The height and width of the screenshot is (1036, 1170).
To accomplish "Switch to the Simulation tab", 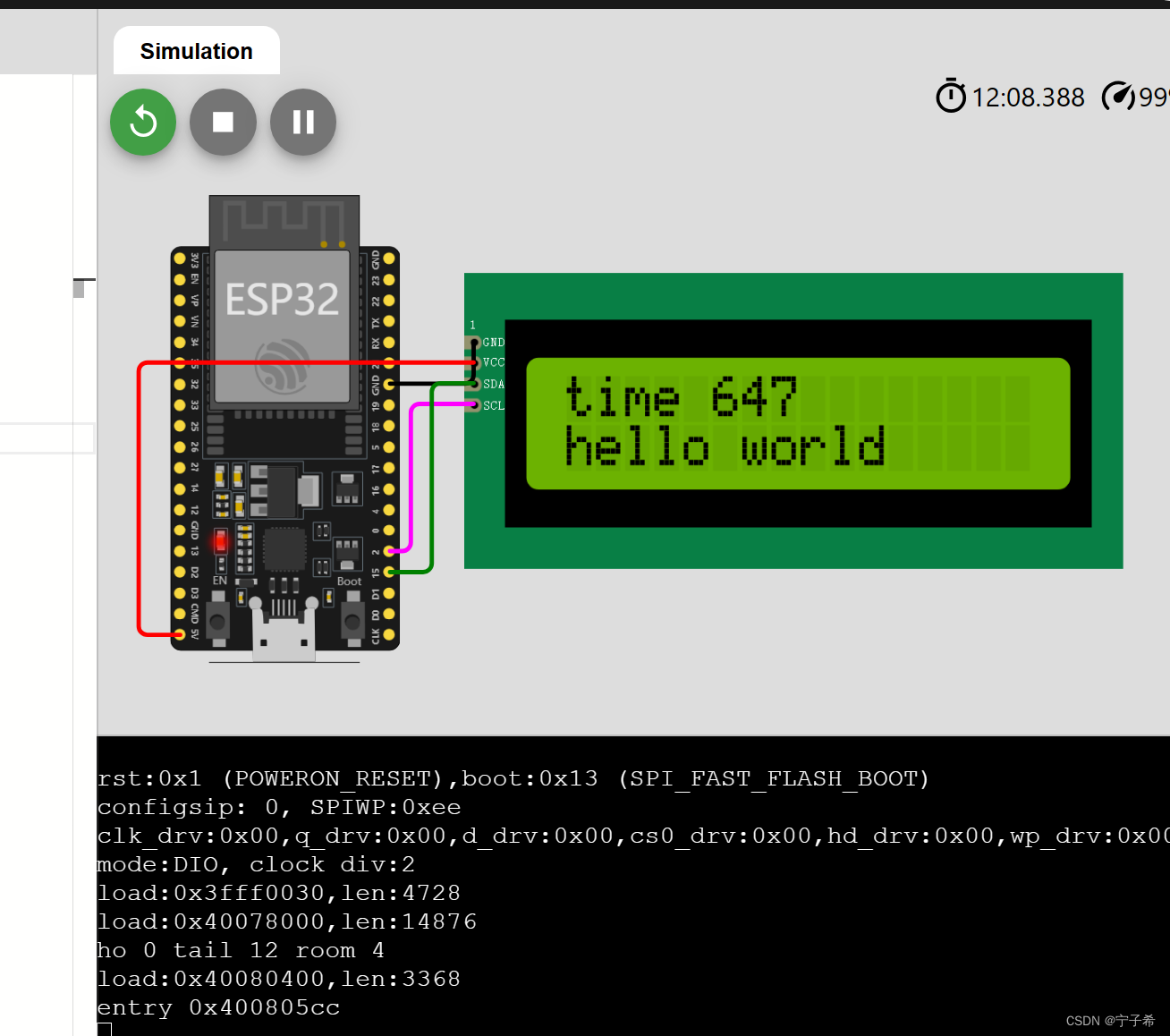I will (x=196, y=51).
